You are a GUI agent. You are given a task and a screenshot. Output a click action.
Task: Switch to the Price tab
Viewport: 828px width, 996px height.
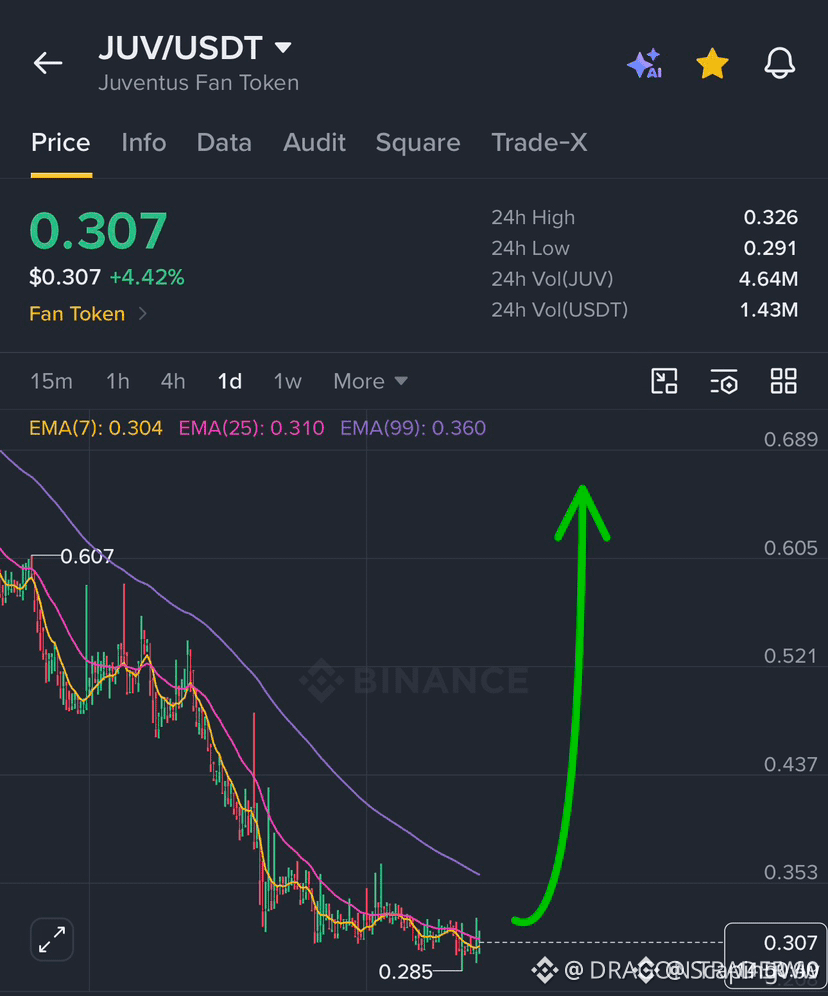[x=61, y=142]
